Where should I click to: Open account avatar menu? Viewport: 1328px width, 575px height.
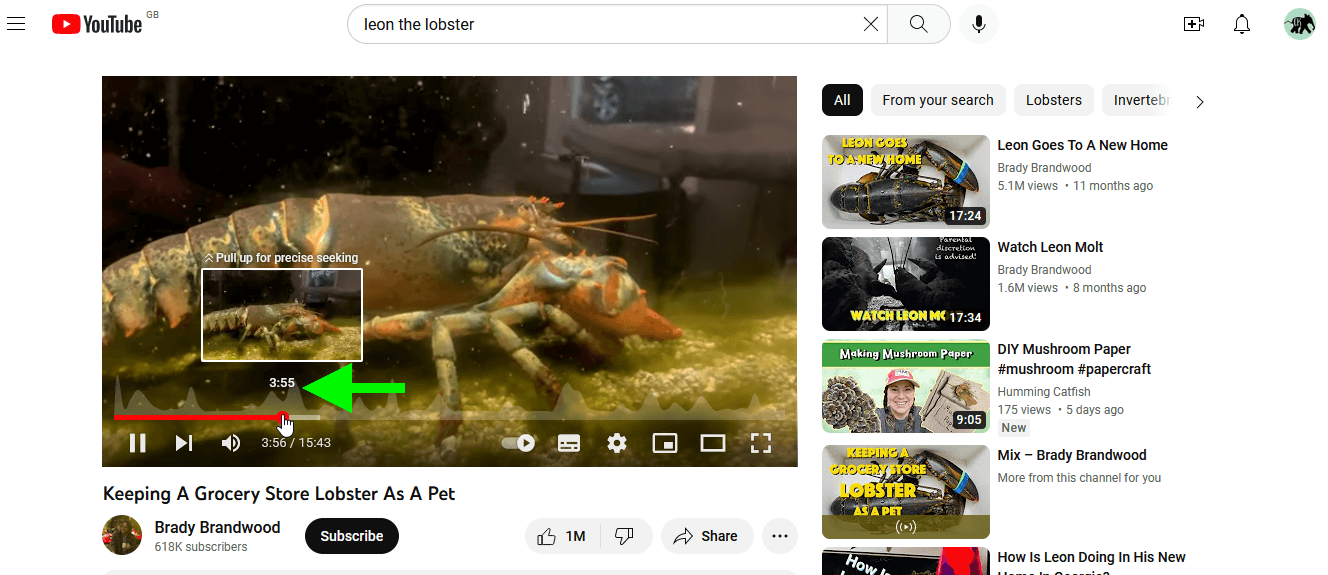click(x=1299, y=24)
